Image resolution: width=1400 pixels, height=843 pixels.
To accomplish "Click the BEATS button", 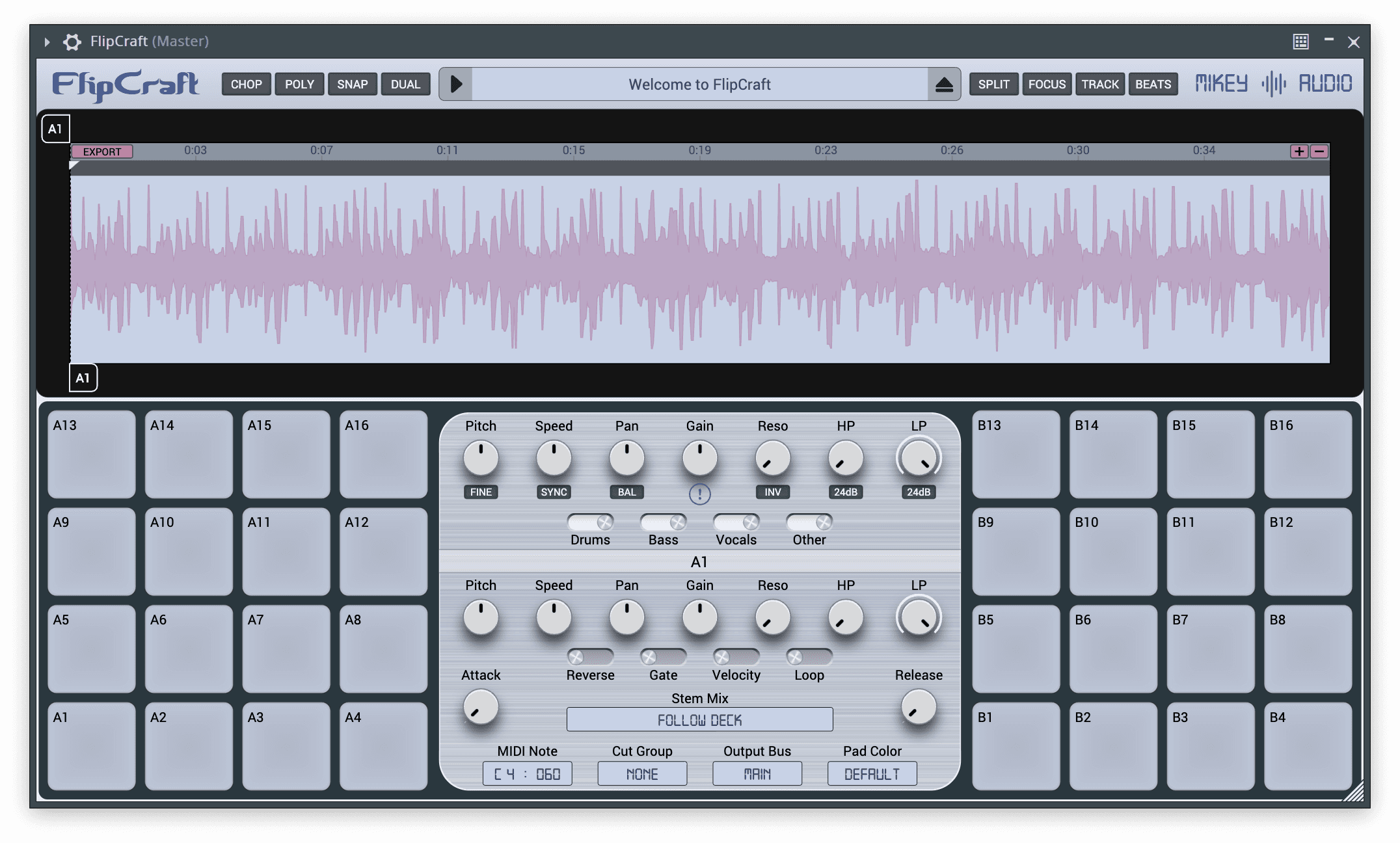I will pyautogui.click(x=1153, y=84).
